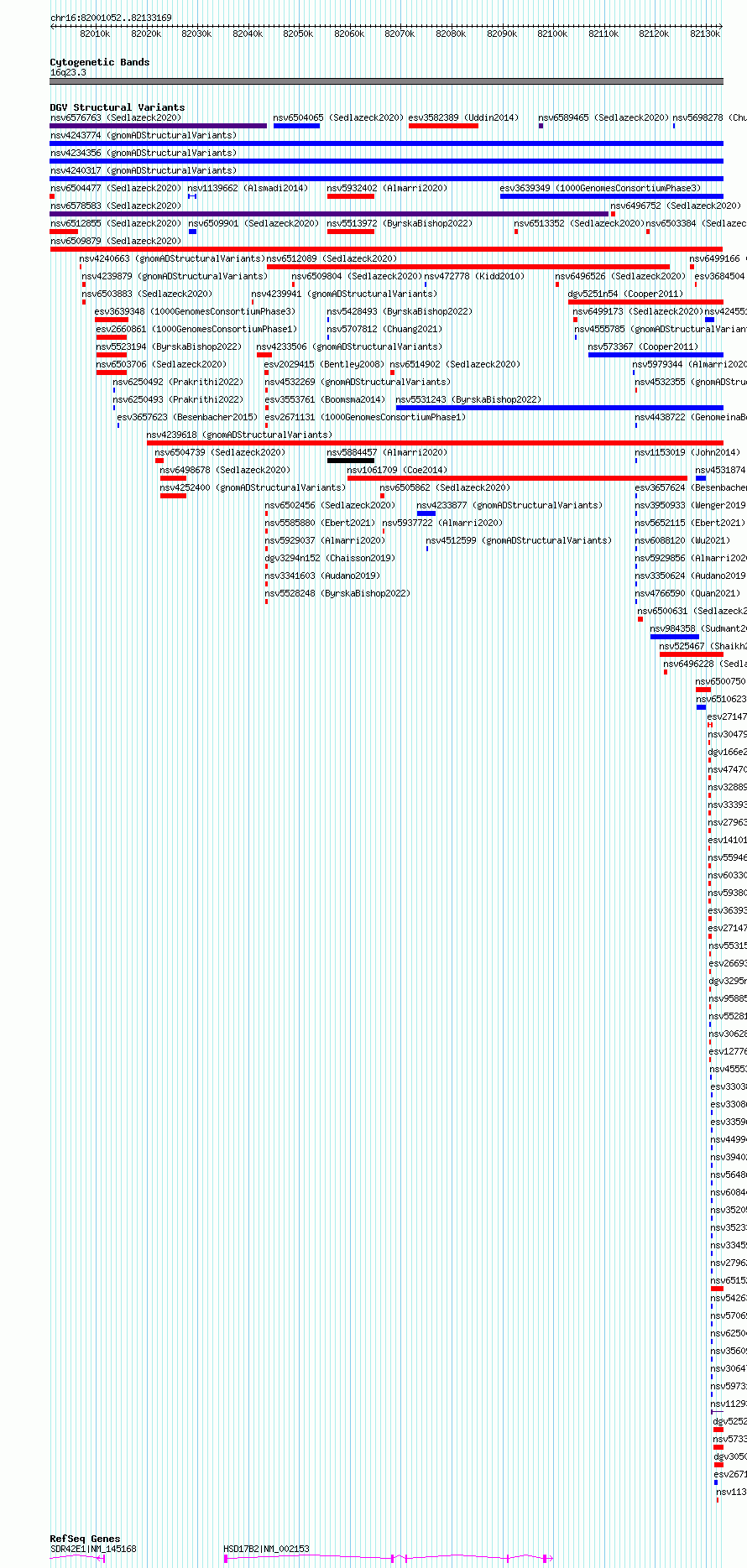747x1568 pixels.
Task: Click nsv5531243 (ByrskaBishop2022) label
Action: pyautogui.click(x=468, y=399)
